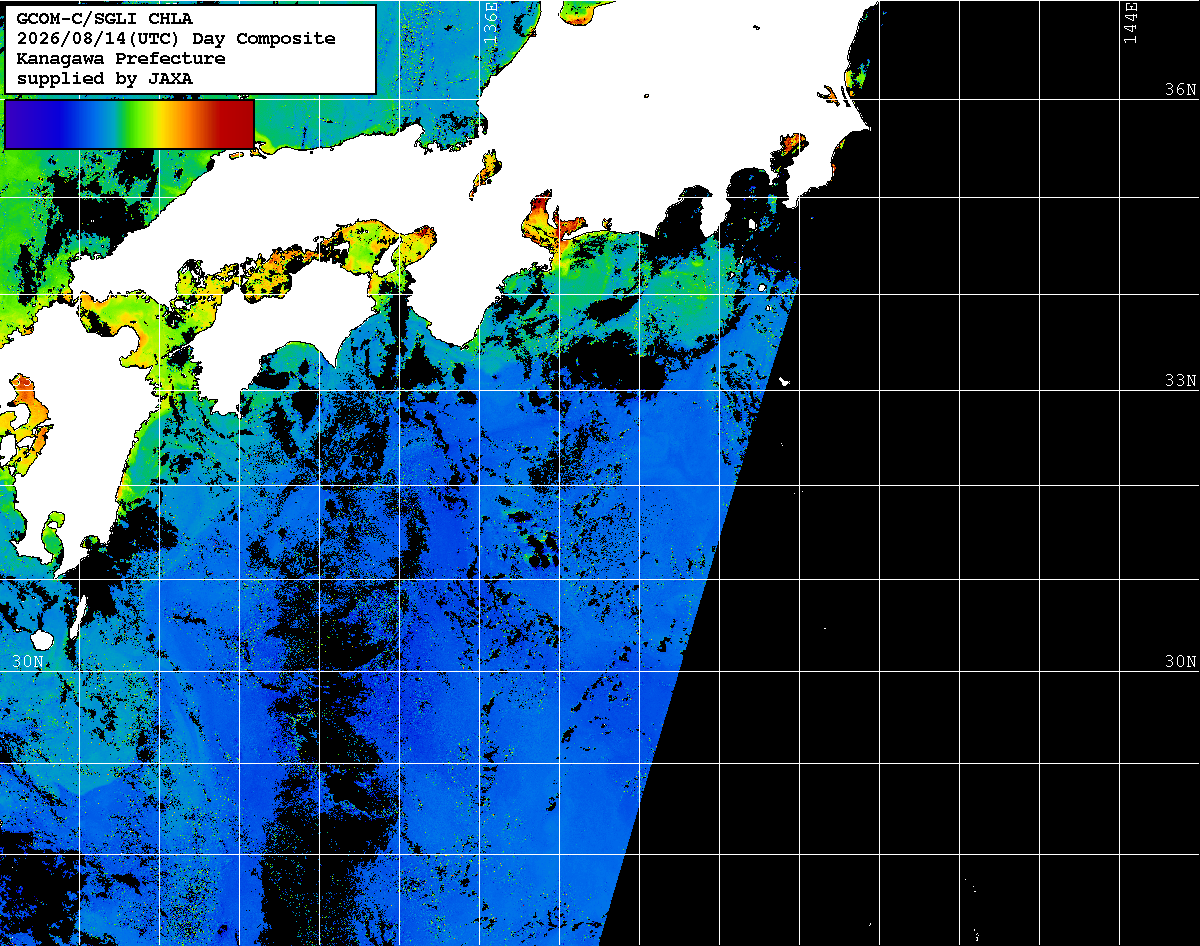
Task: Click the Kanagawa Prefecture label
Action: [x=121, y=58]
